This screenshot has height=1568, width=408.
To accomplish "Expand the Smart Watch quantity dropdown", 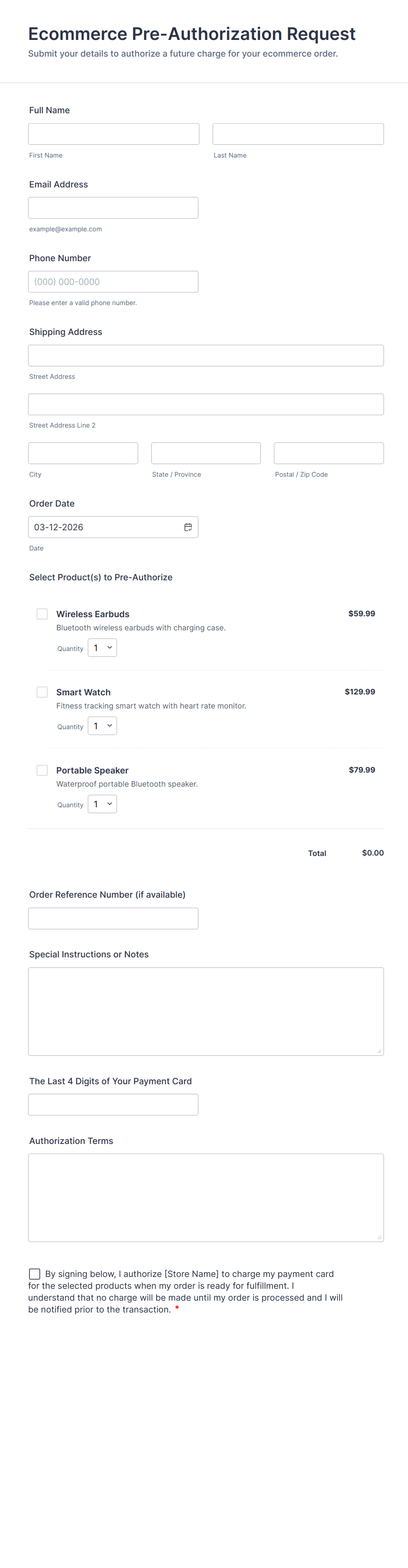I will tap(102, 726).
